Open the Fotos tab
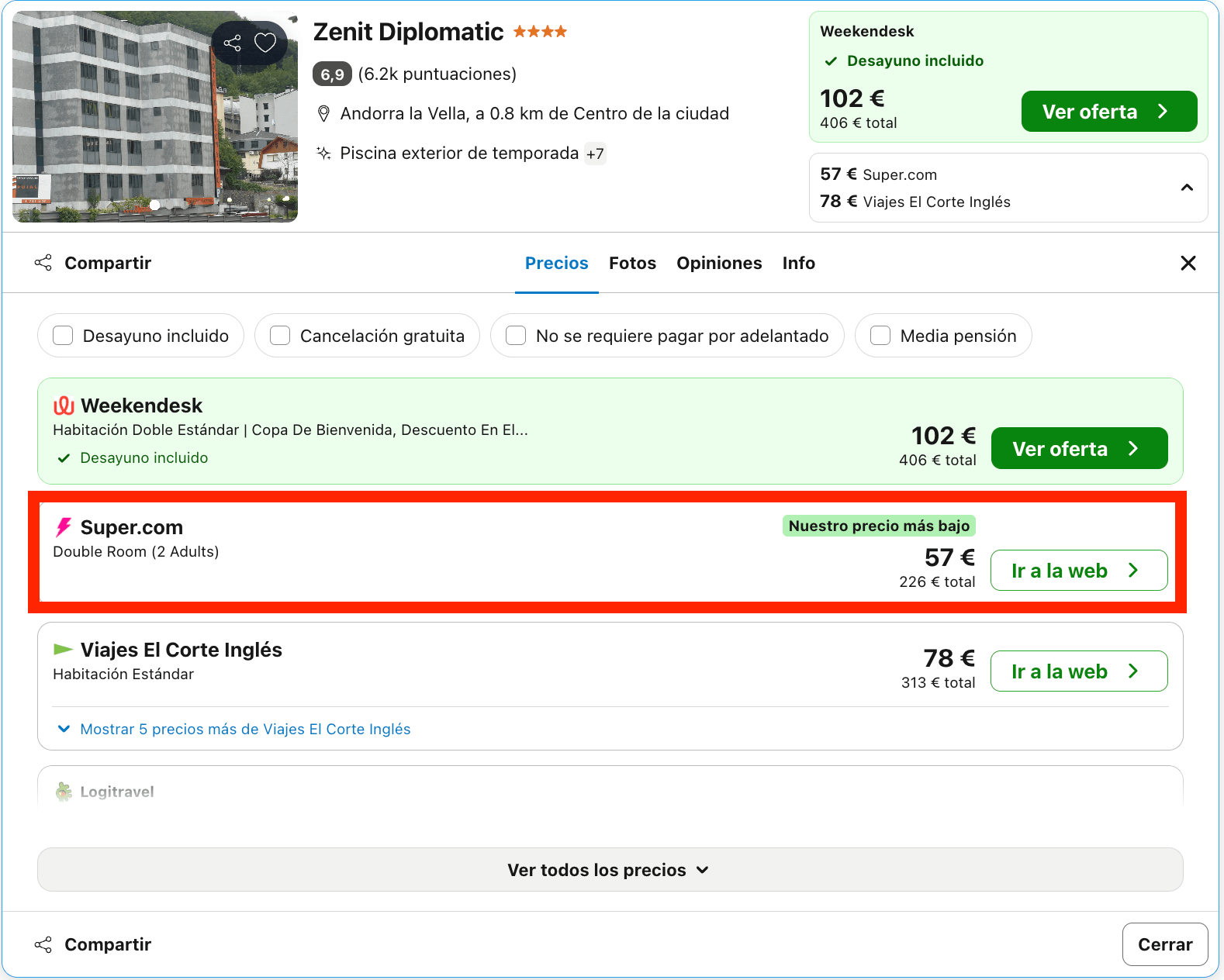This screenshot has width=1224, height=980. [632, 264]
